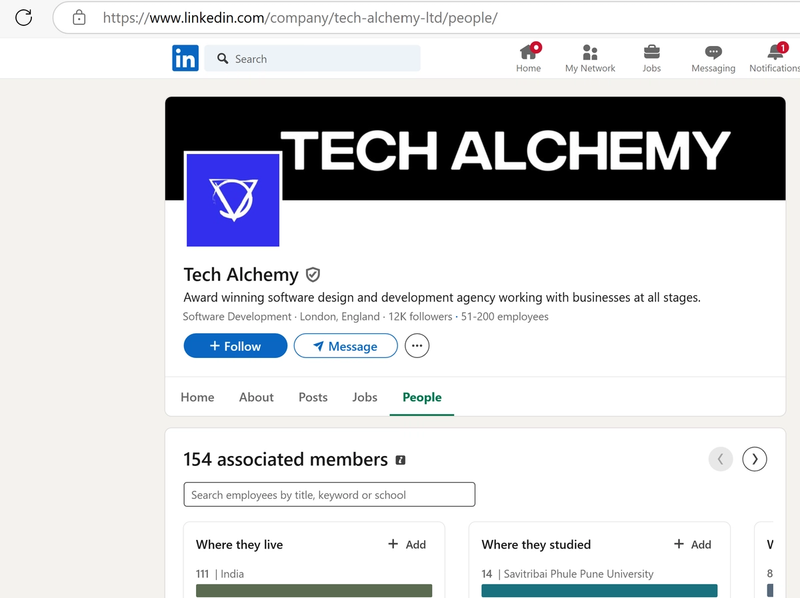This screenshot has height=598, width=800.
Task: Click the associated members info icon
Action: [401, 460]
